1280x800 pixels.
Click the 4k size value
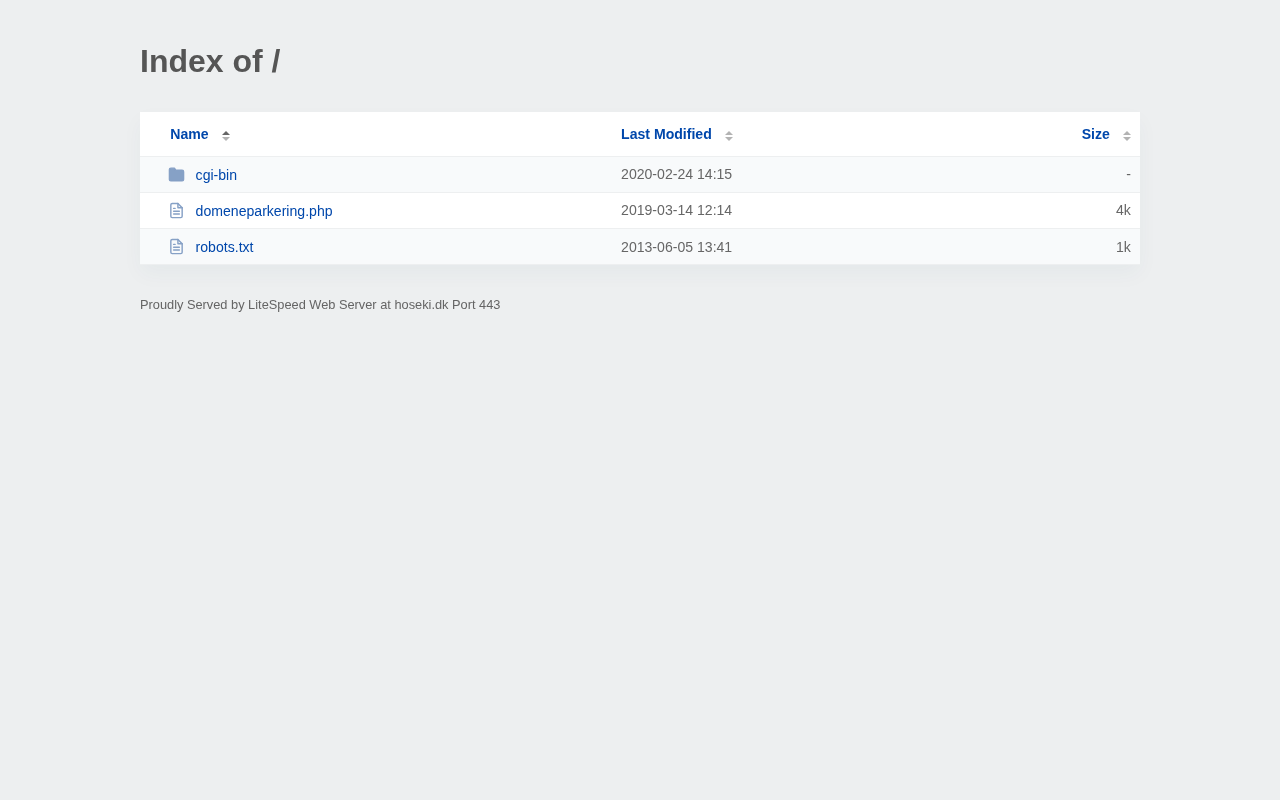tap(1123, 210)
